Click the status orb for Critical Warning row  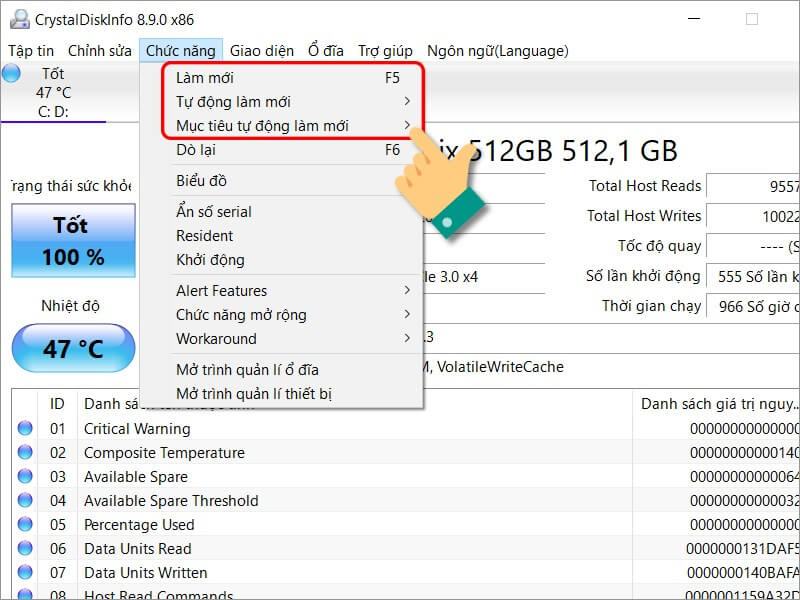pos(24,429)
